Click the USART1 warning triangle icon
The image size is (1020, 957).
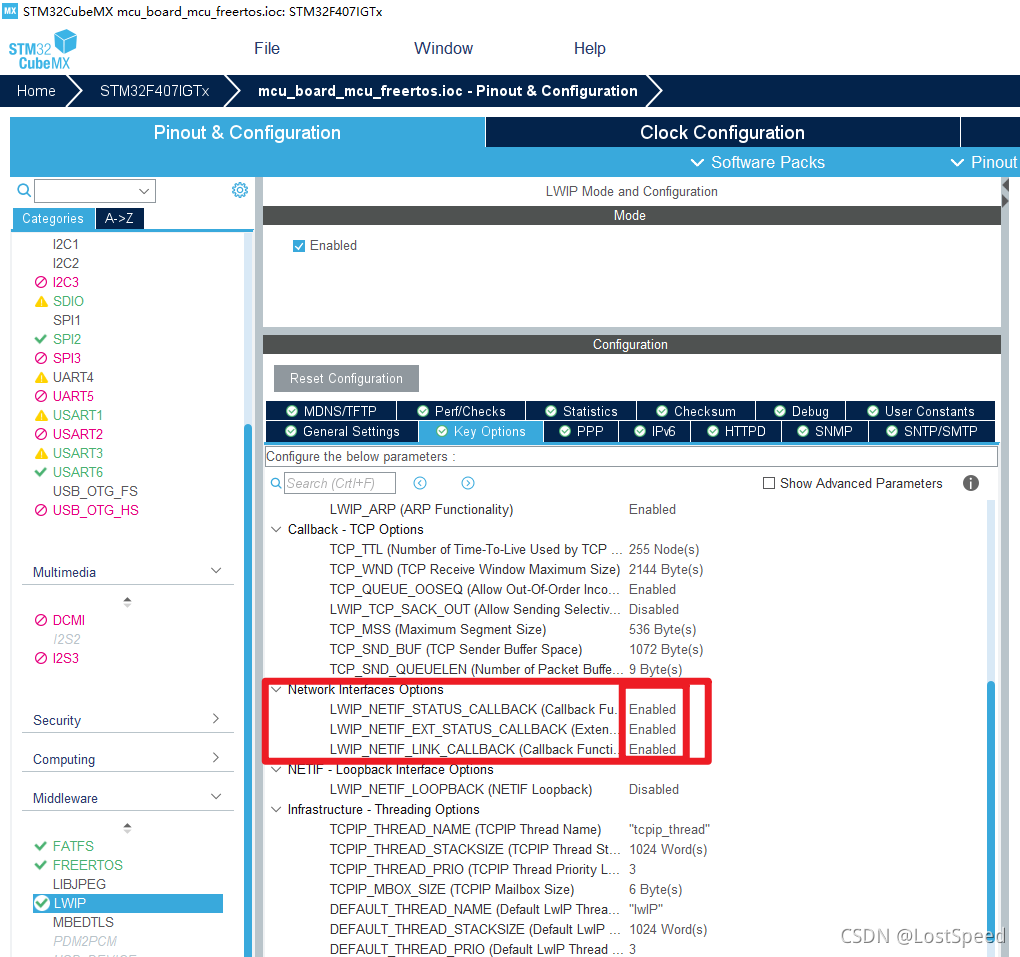pyautogui.click(x=41, y=415)
